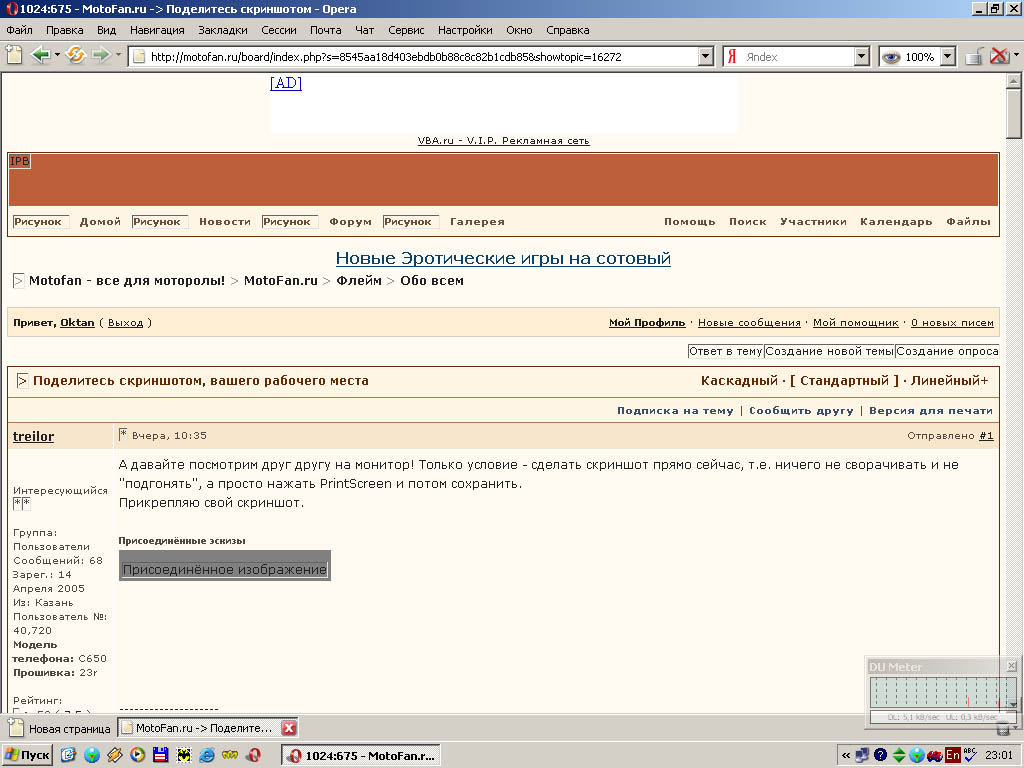Click Версия для печати link
Viewport: 1024px width, 768px height.
coord(931,411)
